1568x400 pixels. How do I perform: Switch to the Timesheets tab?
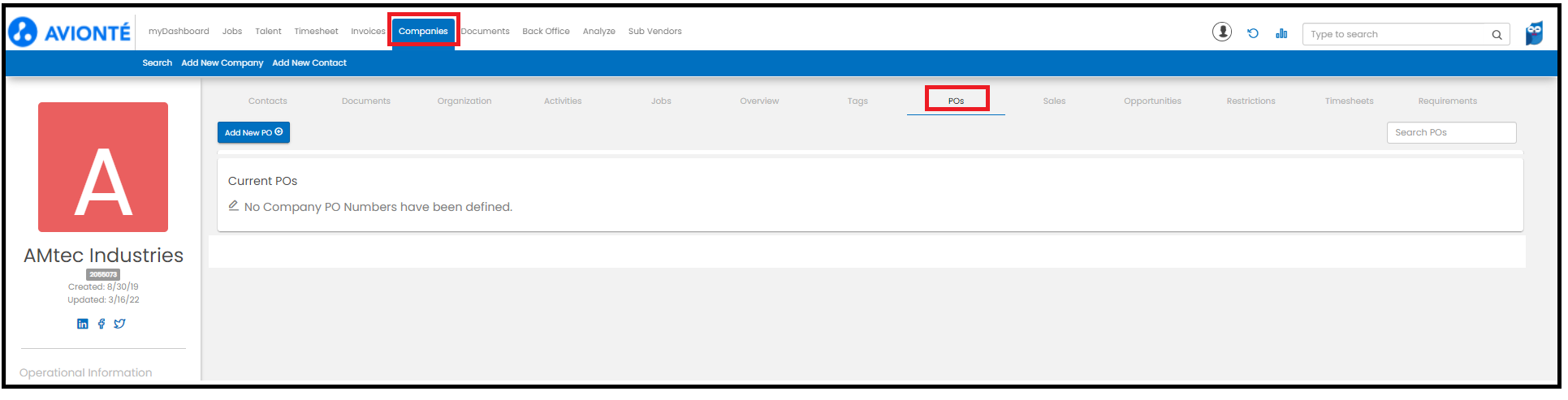click(x=1349, y=101)
